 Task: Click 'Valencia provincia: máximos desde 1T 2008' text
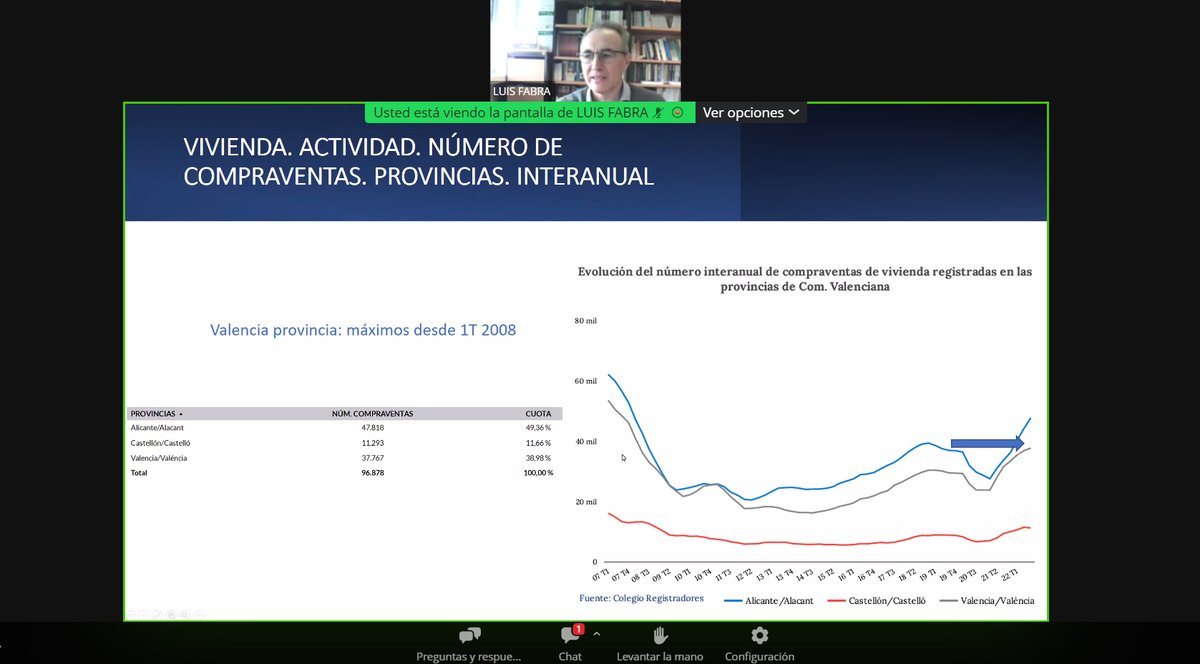[363, 329]
